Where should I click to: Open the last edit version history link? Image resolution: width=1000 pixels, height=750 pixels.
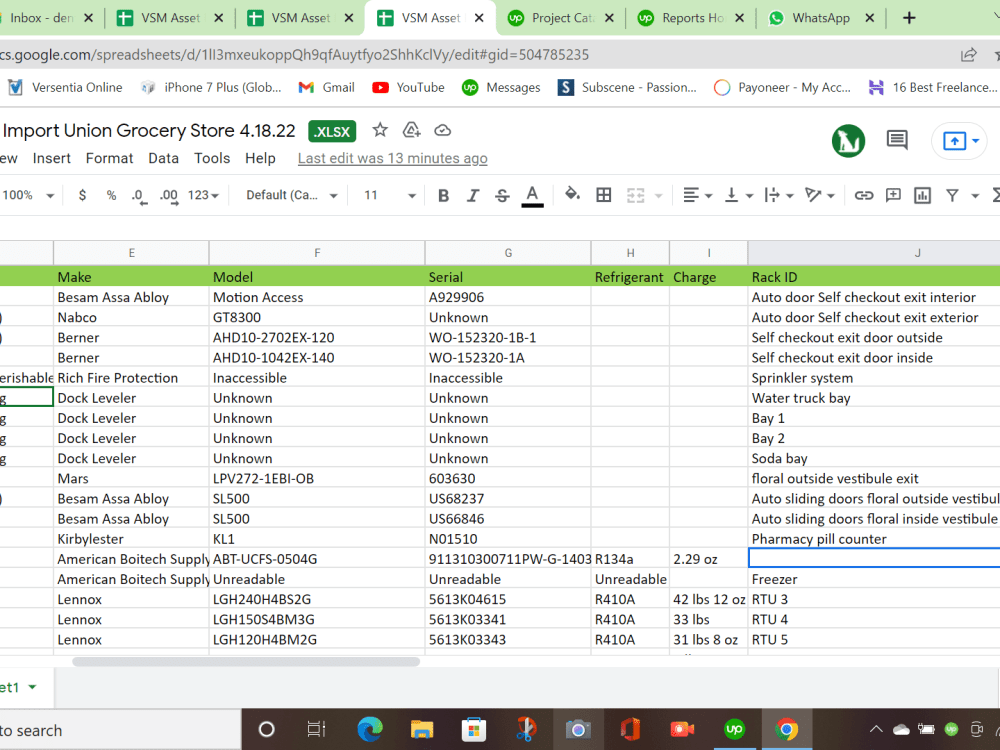click(x=392, y=158)
